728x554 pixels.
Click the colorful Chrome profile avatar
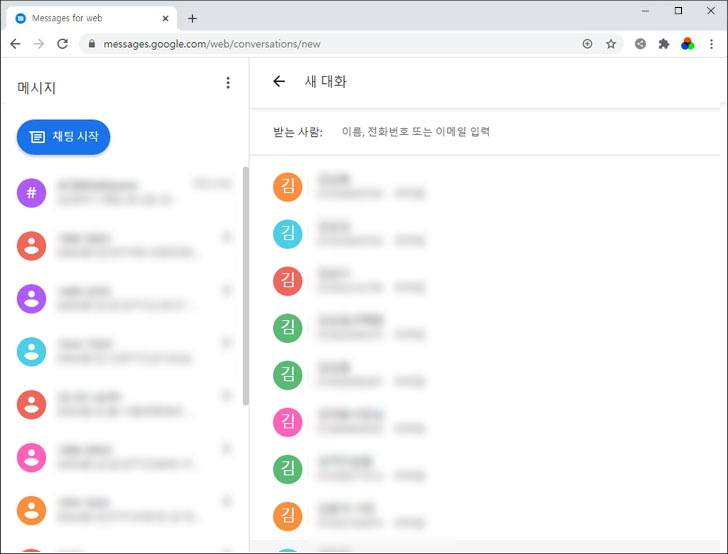point(688,44)
